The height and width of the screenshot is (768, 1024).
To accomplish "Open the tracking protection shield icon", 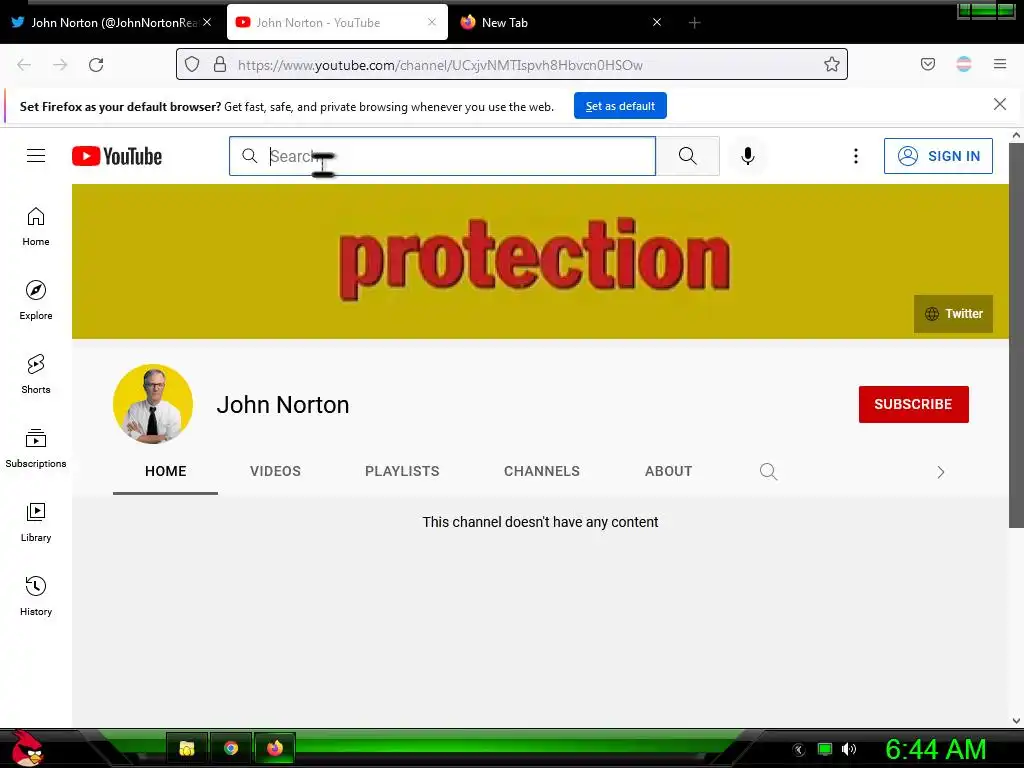I will pos(191,64).
